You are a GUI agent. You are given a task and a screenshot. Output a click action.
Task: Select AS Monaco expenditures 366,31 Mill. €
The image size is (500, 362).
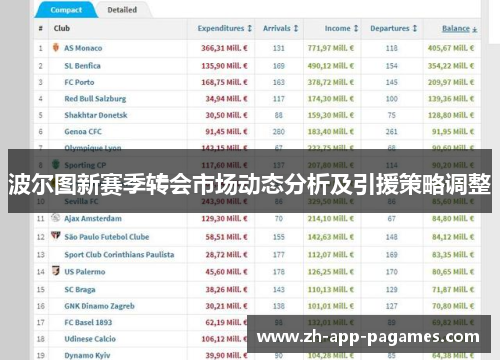224,48
